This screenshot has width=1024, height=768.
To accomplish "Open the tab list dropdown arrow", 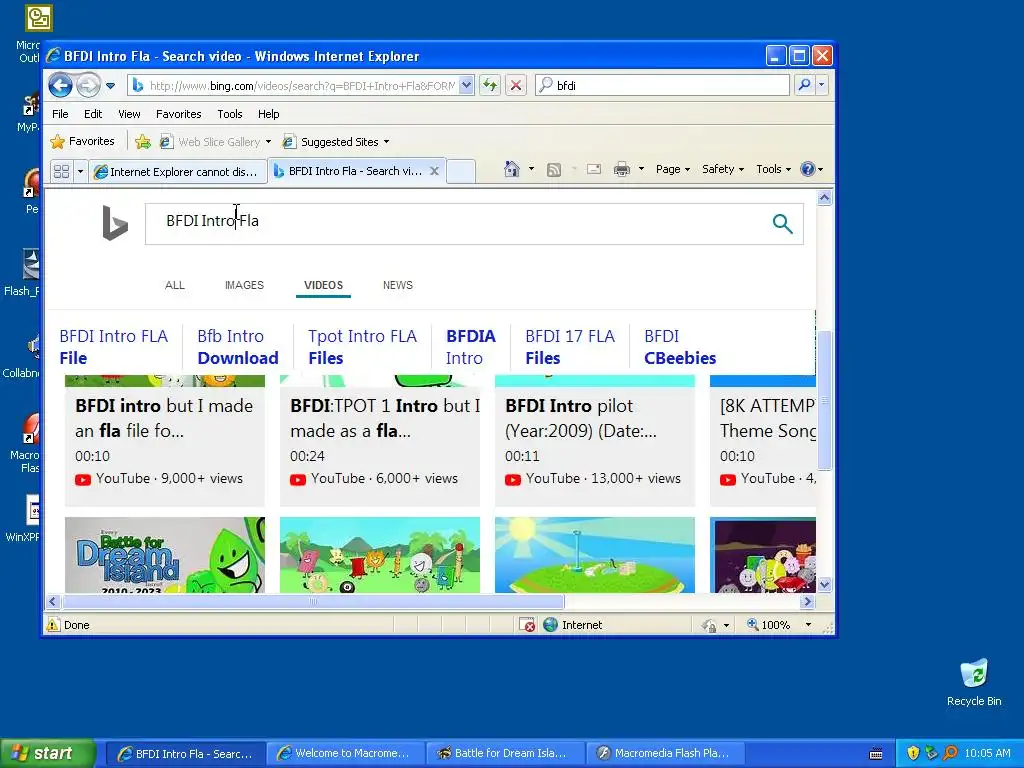I will (x=80, y=171).
